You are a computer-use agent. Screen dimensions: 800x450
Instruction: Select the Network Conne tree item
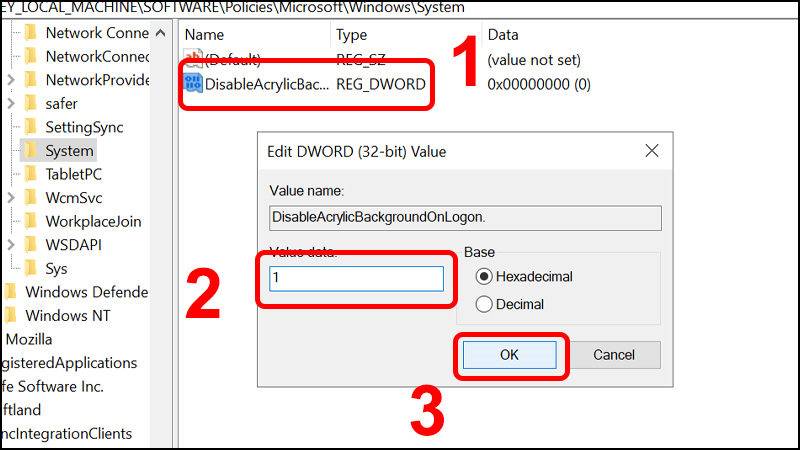tap(97, 33)
